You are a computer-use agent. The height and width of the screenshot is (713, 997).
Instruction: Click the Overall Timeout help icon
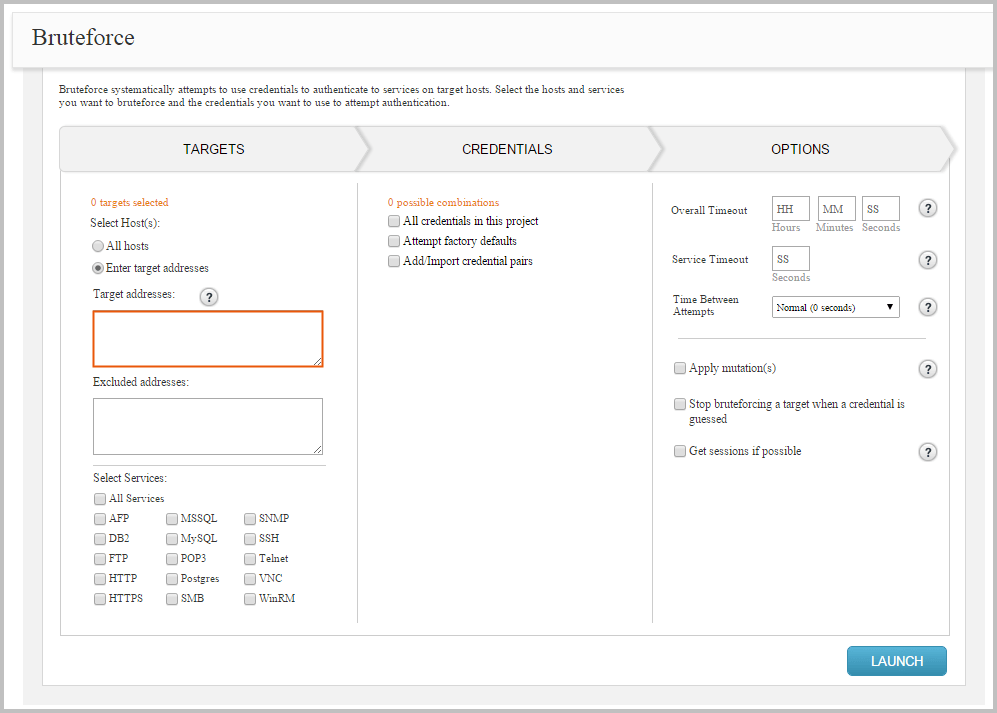point(928,209)
